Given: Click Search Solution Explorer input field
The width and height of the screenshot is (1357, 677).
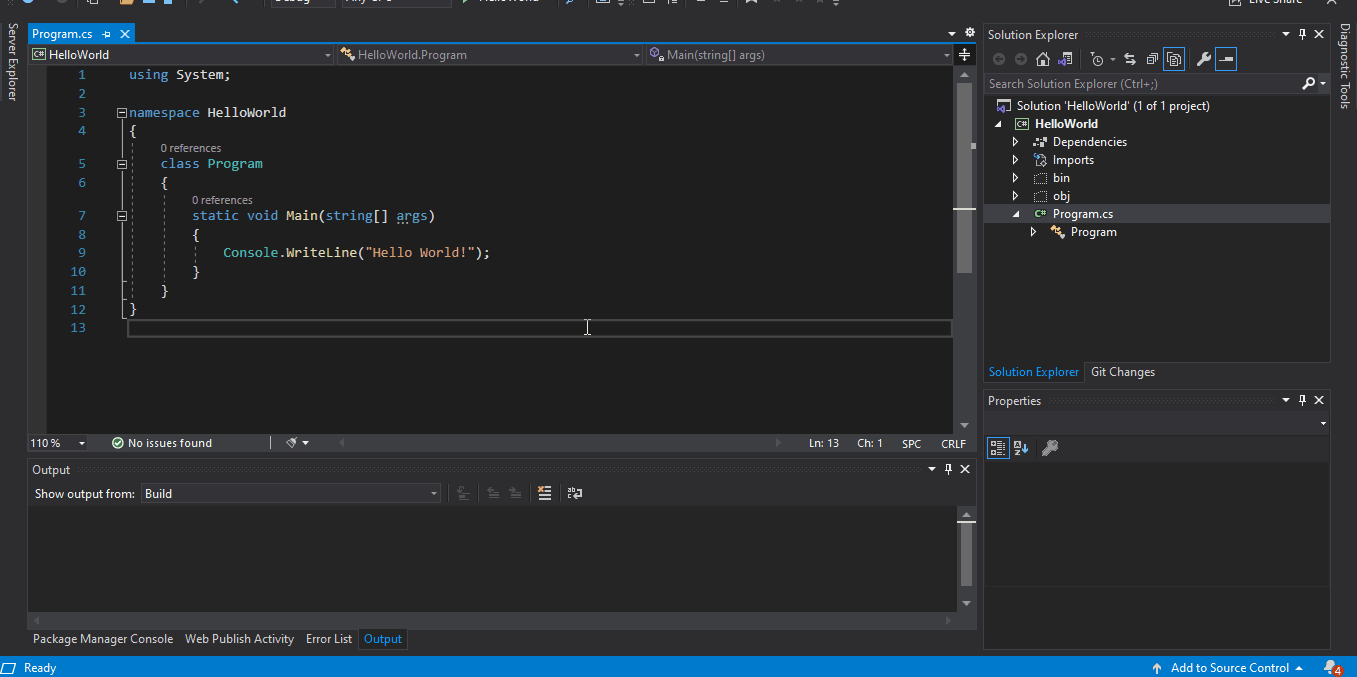Looking at the screenshot, I should (1142, 84).
